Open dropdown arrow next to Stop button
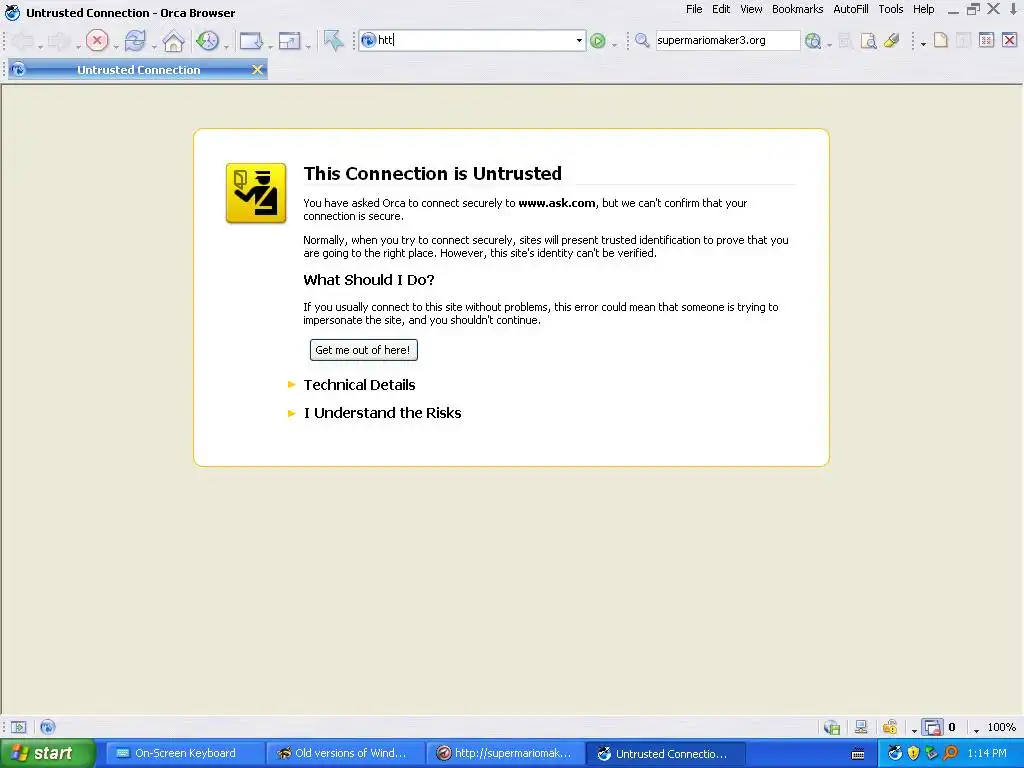The width and height of the screenshot is (1024, 768). [x=116, y=46]
